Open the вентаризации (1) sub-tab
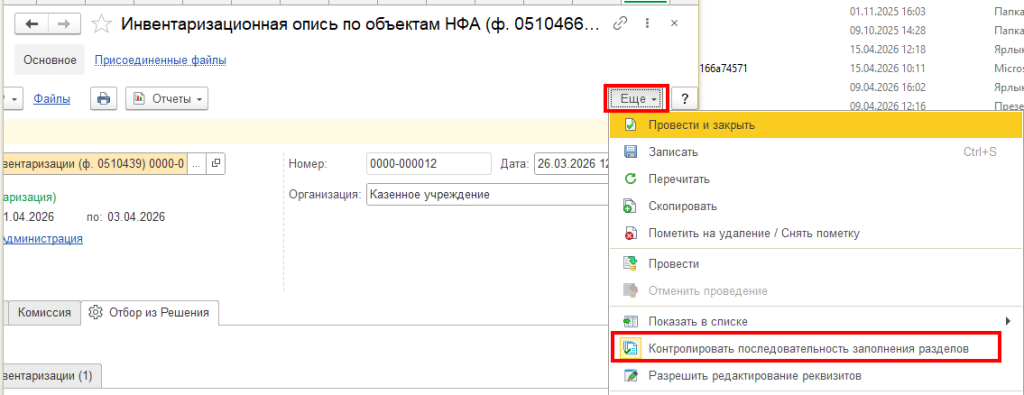Image resolution: width=1024 pixels, height=395 pixels. [x=51, y=376]
